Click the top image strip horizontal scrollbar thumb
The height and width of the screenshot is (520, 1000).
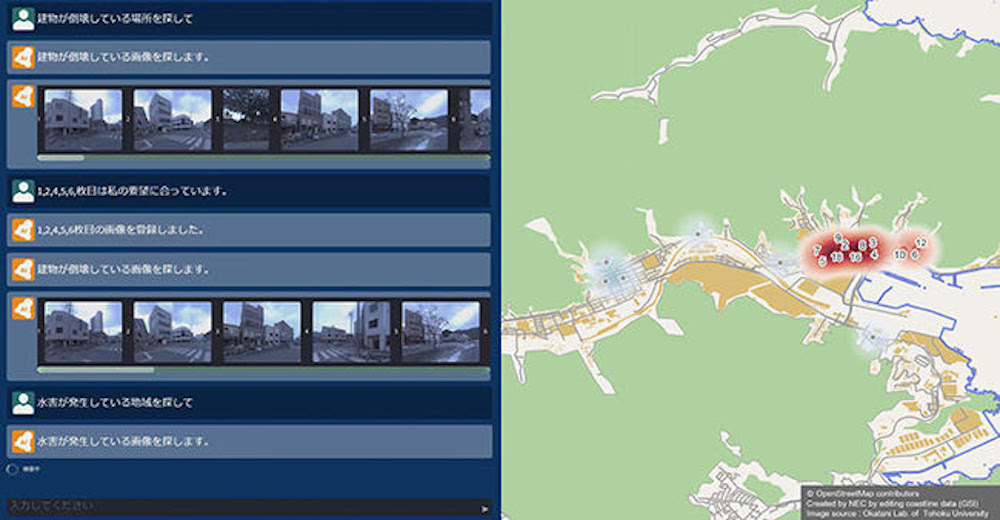click(x=61, y=157)
